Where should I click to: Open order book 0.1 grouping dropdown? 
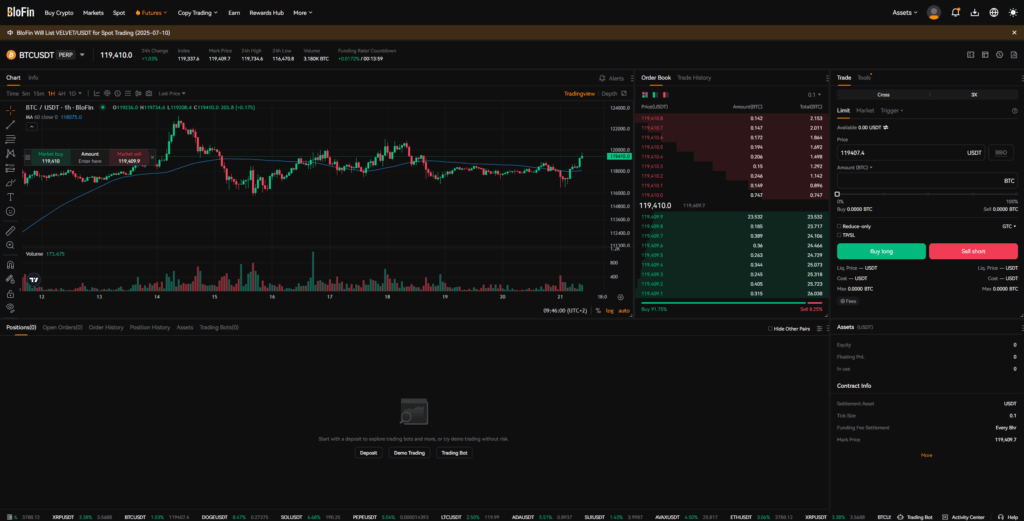(x=814, y=95)
